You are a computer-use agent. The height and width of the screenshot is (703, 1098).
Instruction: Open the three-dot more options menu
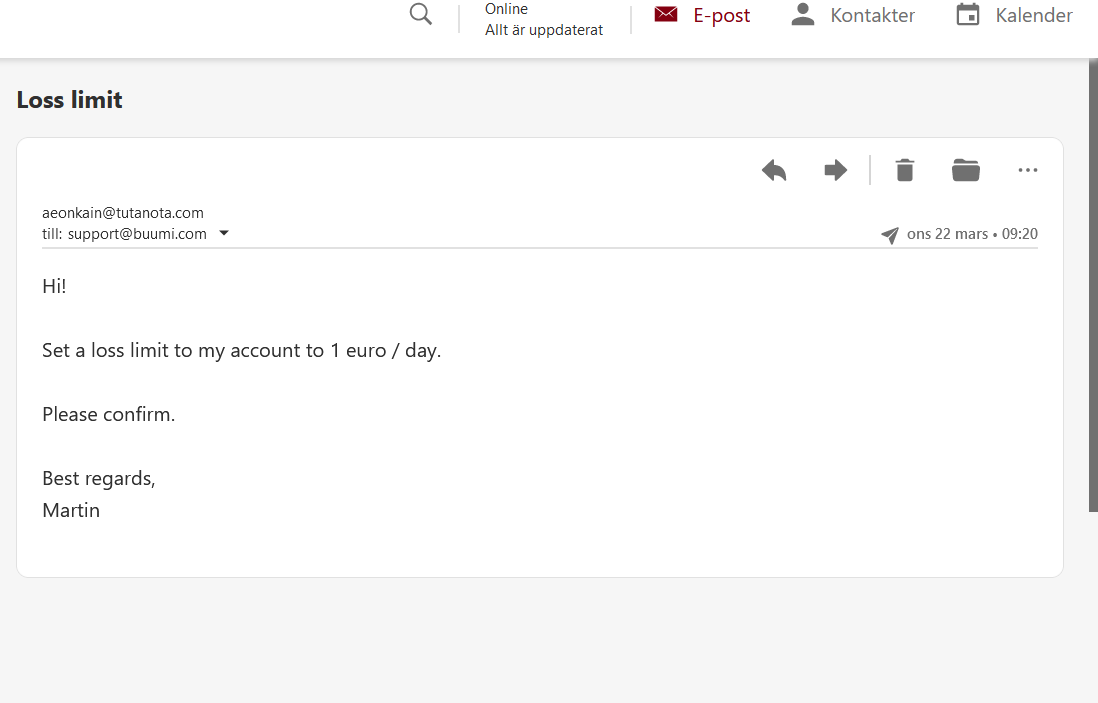[x=1027, y=170]
